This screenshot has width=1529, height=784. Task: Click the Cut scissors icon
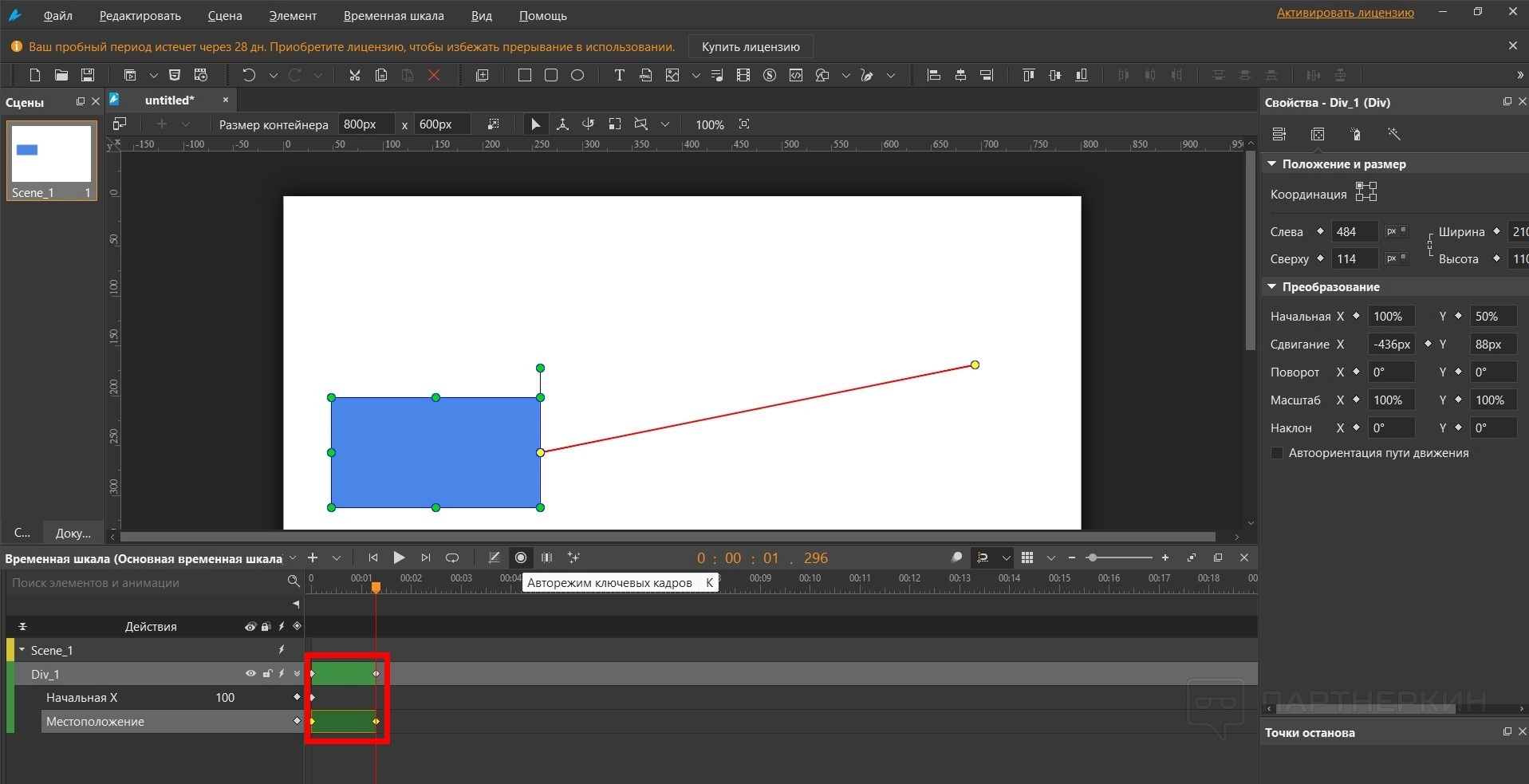click(x=355, y=75)
